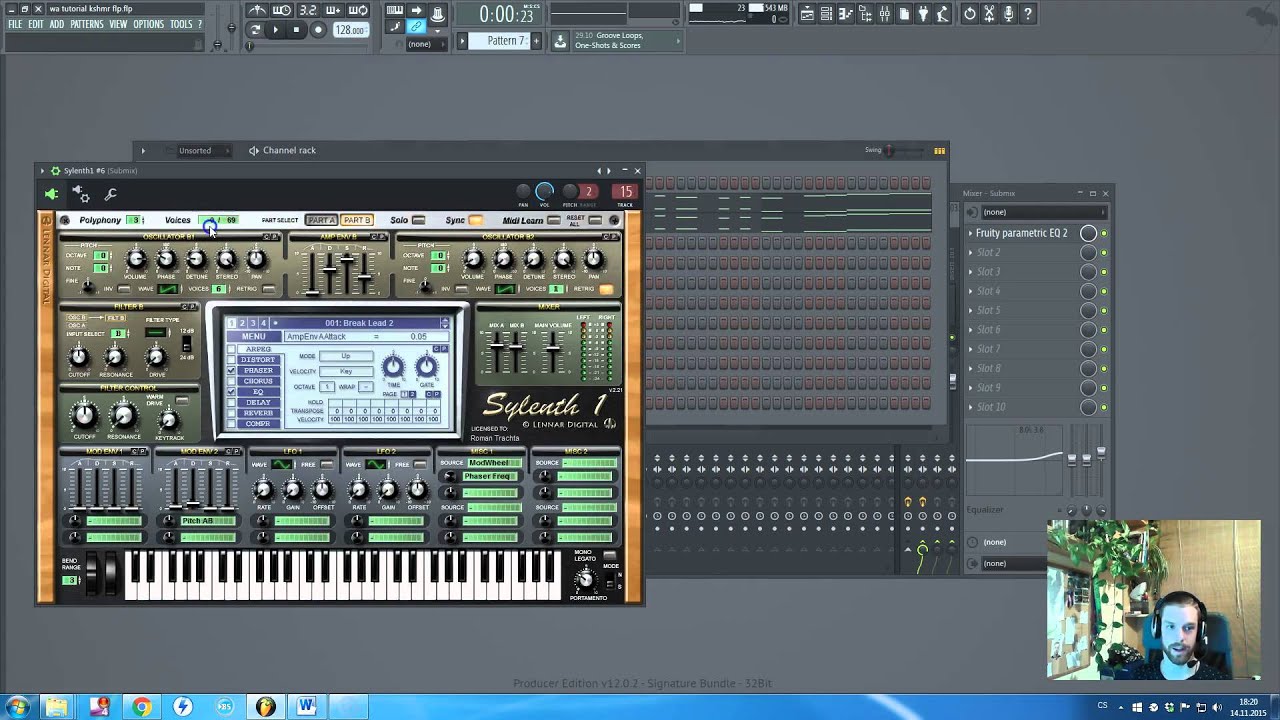Click preset name 001: Break Lead 2

(358, 323)
